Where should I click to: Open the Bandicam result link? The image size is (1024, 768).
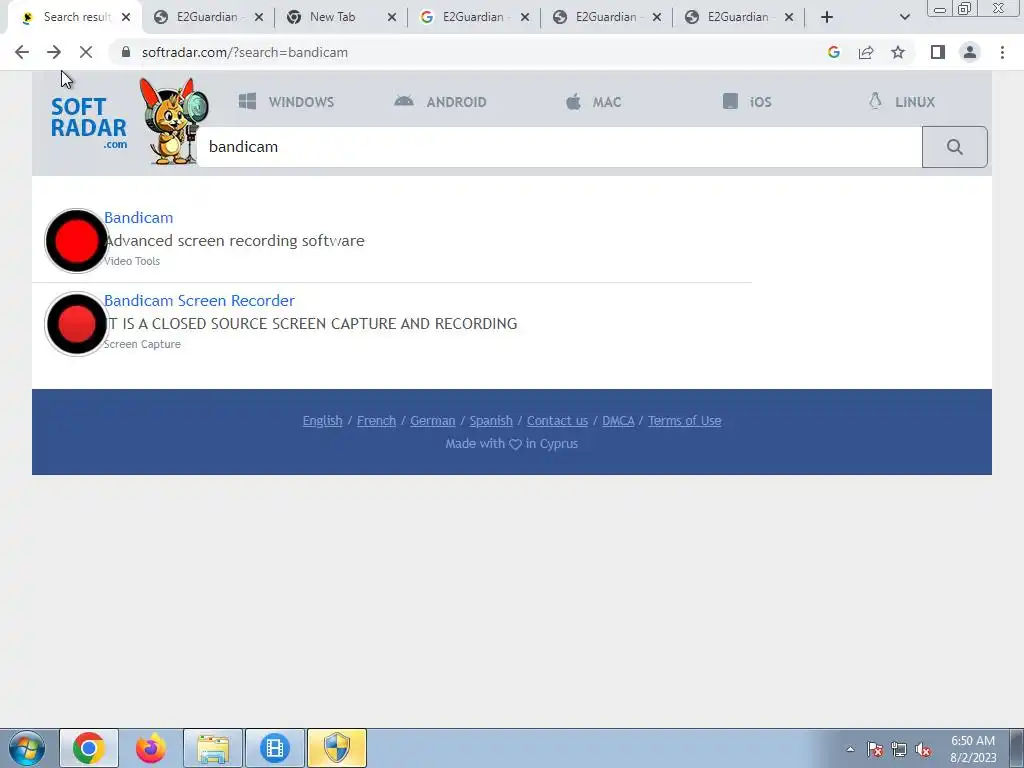(138, 217)
